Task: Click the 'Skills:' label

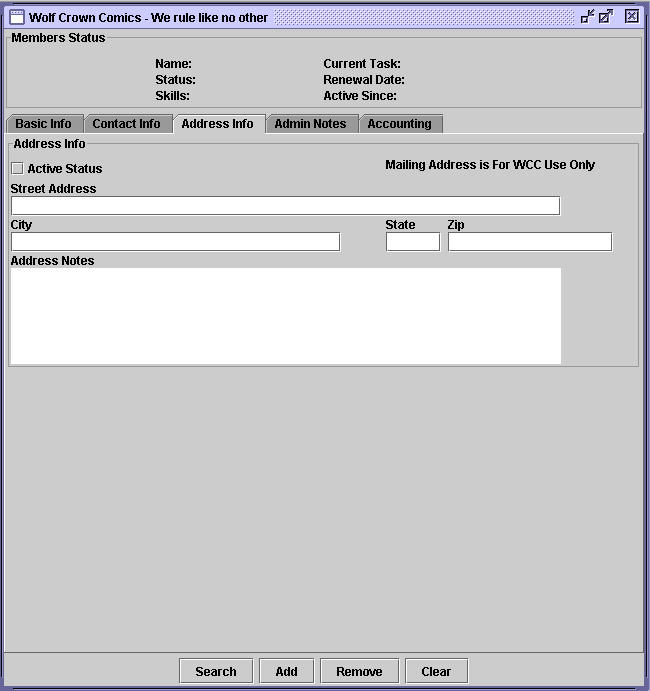Action: click(x=172, y=96)
